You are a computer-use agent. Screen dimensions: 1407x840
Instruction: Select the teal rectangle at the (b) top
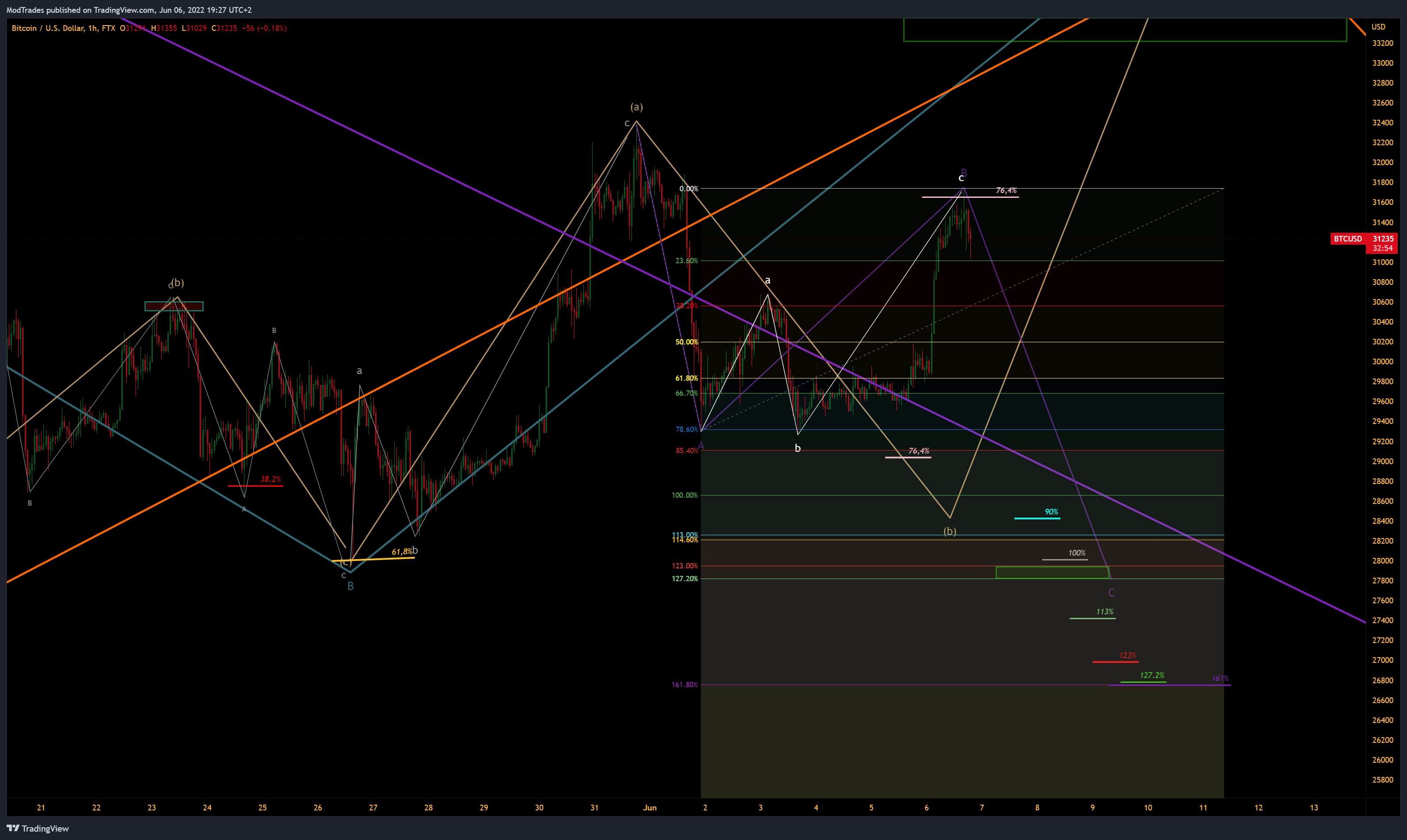(x=174, y=306)
